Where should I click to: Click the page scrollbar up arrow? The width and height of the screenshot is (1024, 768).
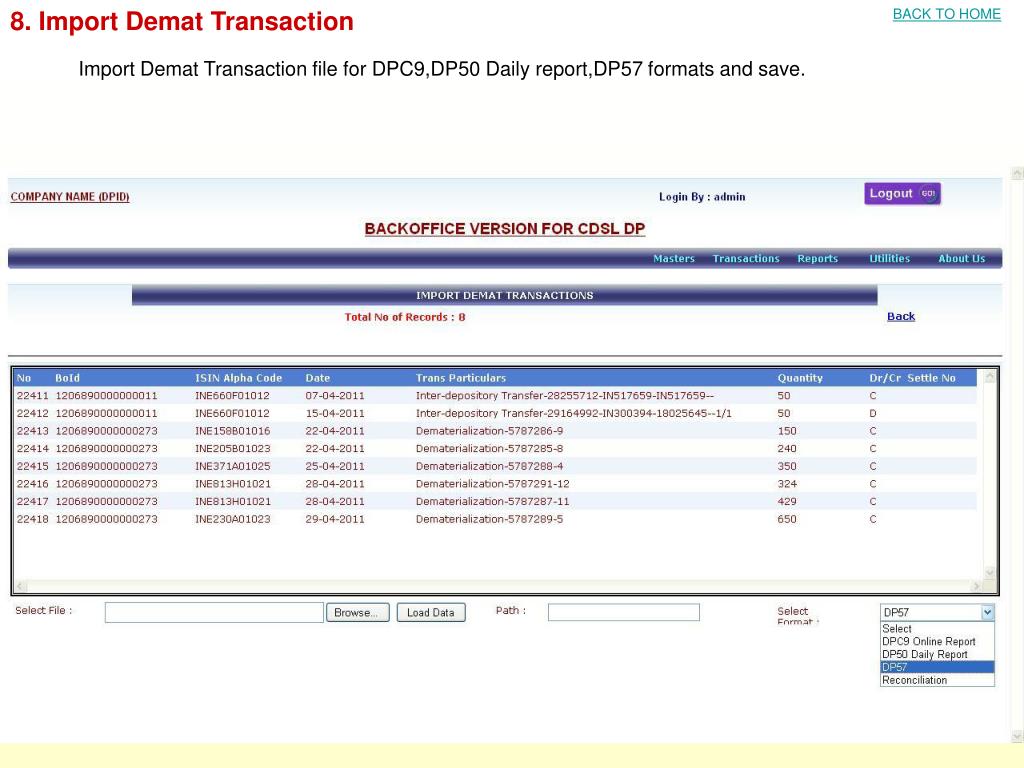point(1017,173)
